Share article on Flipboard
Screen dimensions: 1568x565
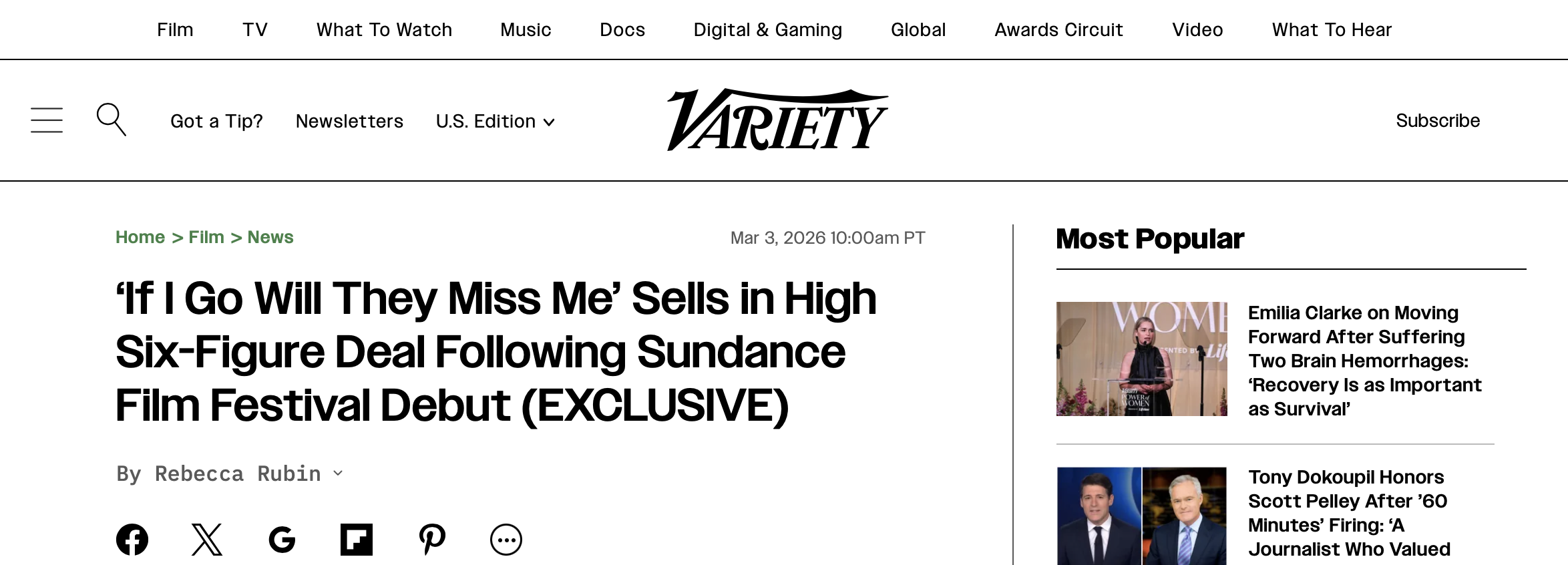(x=357, y=540)
